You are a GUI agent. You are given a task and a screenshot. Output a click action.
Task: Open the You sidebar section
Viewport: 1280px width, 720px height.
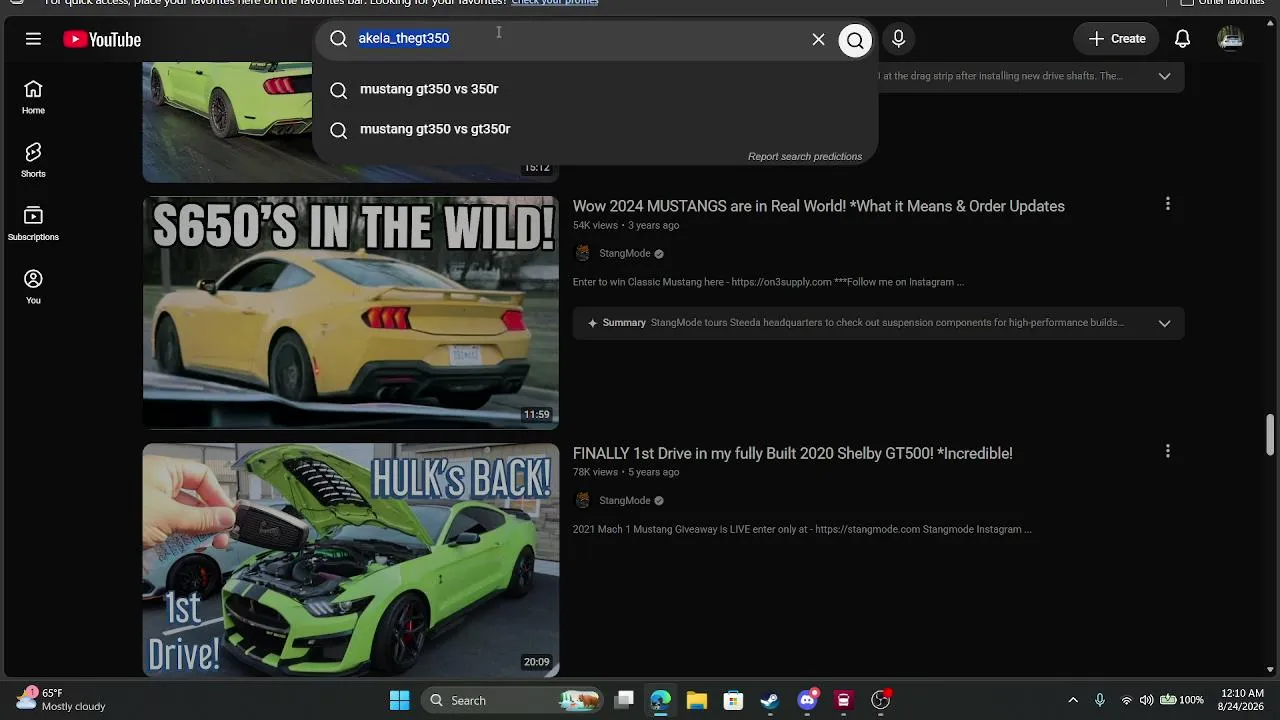33,287
